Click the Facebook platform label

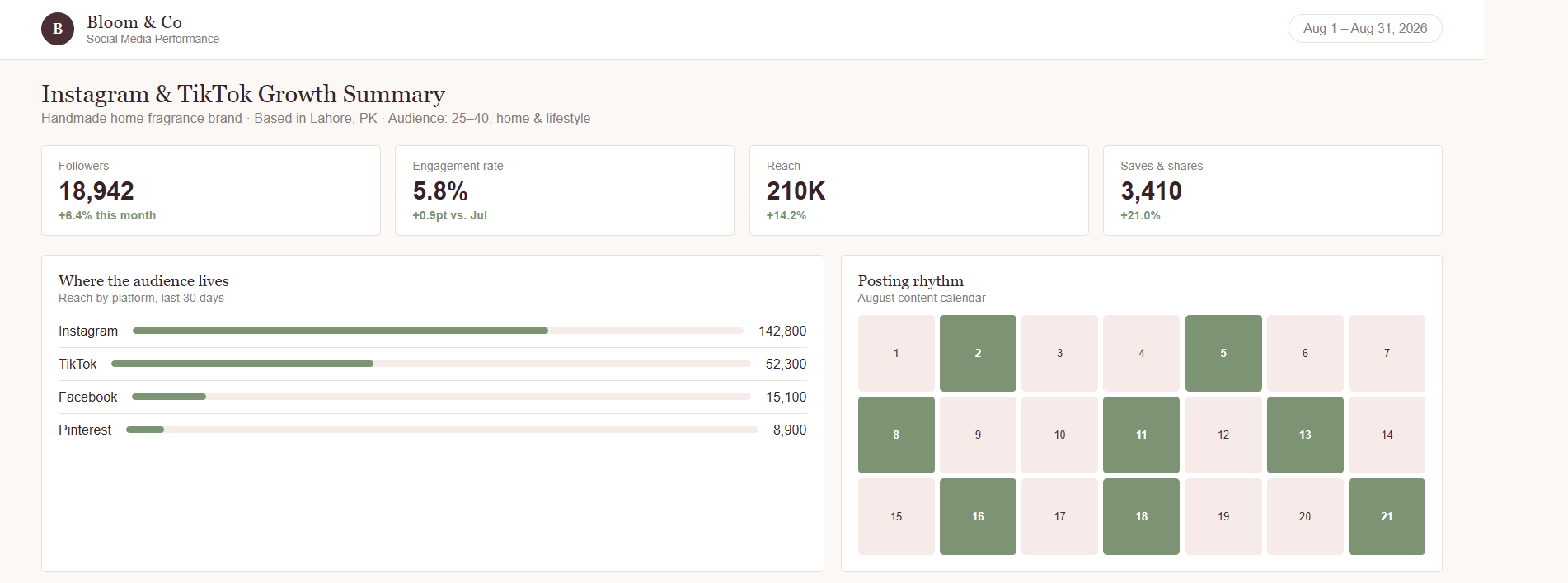(x=88, y=397)
